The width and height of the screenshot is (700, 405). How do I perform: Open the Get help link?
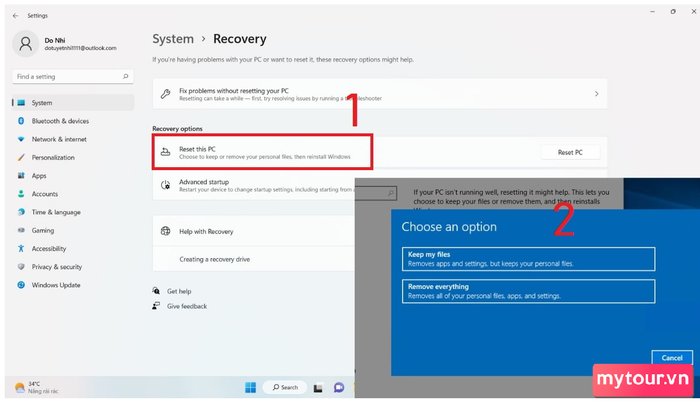click(179, 291)
